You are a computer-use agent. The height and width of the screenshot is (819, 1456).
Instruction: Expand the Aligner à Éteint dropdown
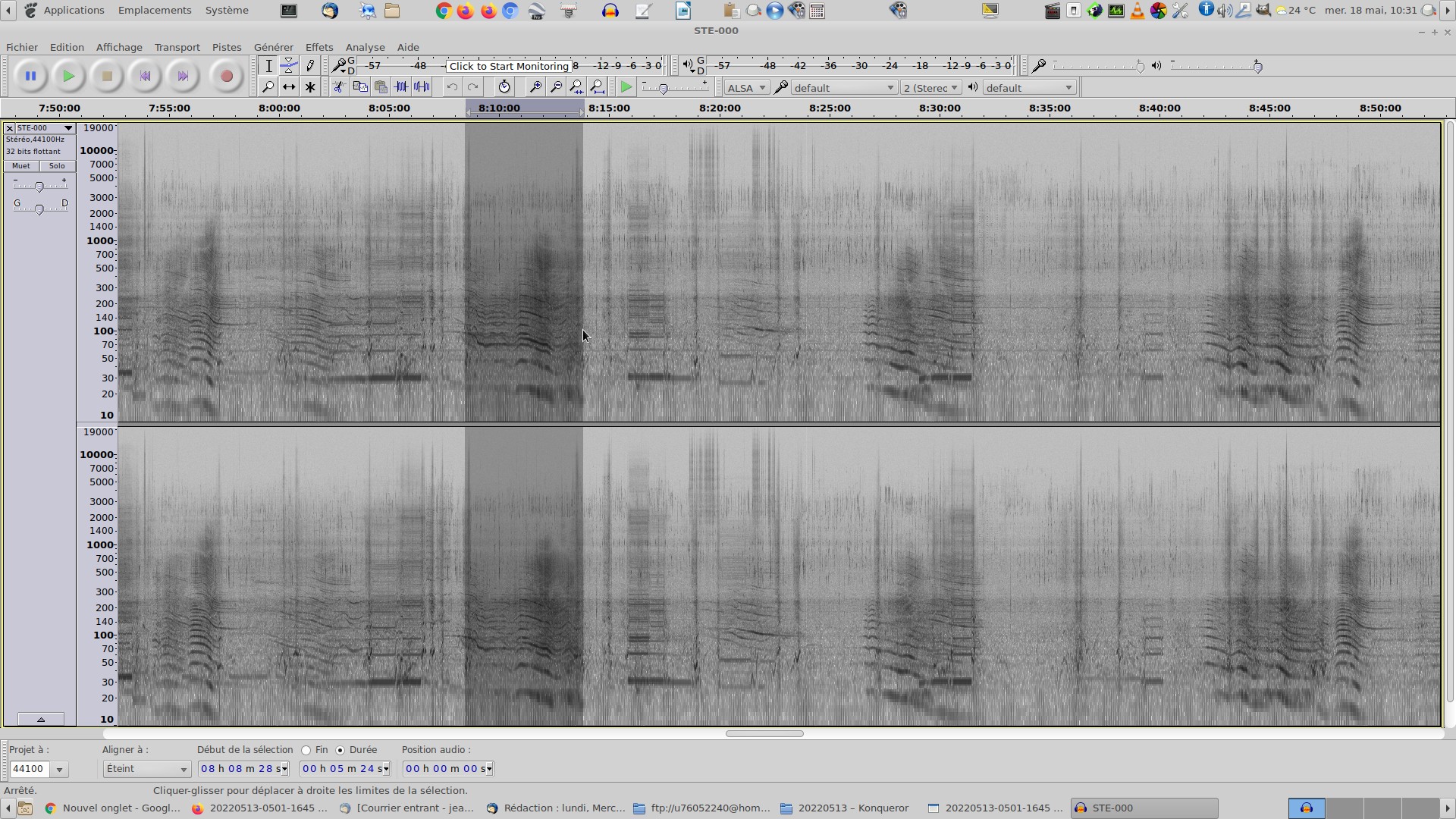[x=146, y=769]
